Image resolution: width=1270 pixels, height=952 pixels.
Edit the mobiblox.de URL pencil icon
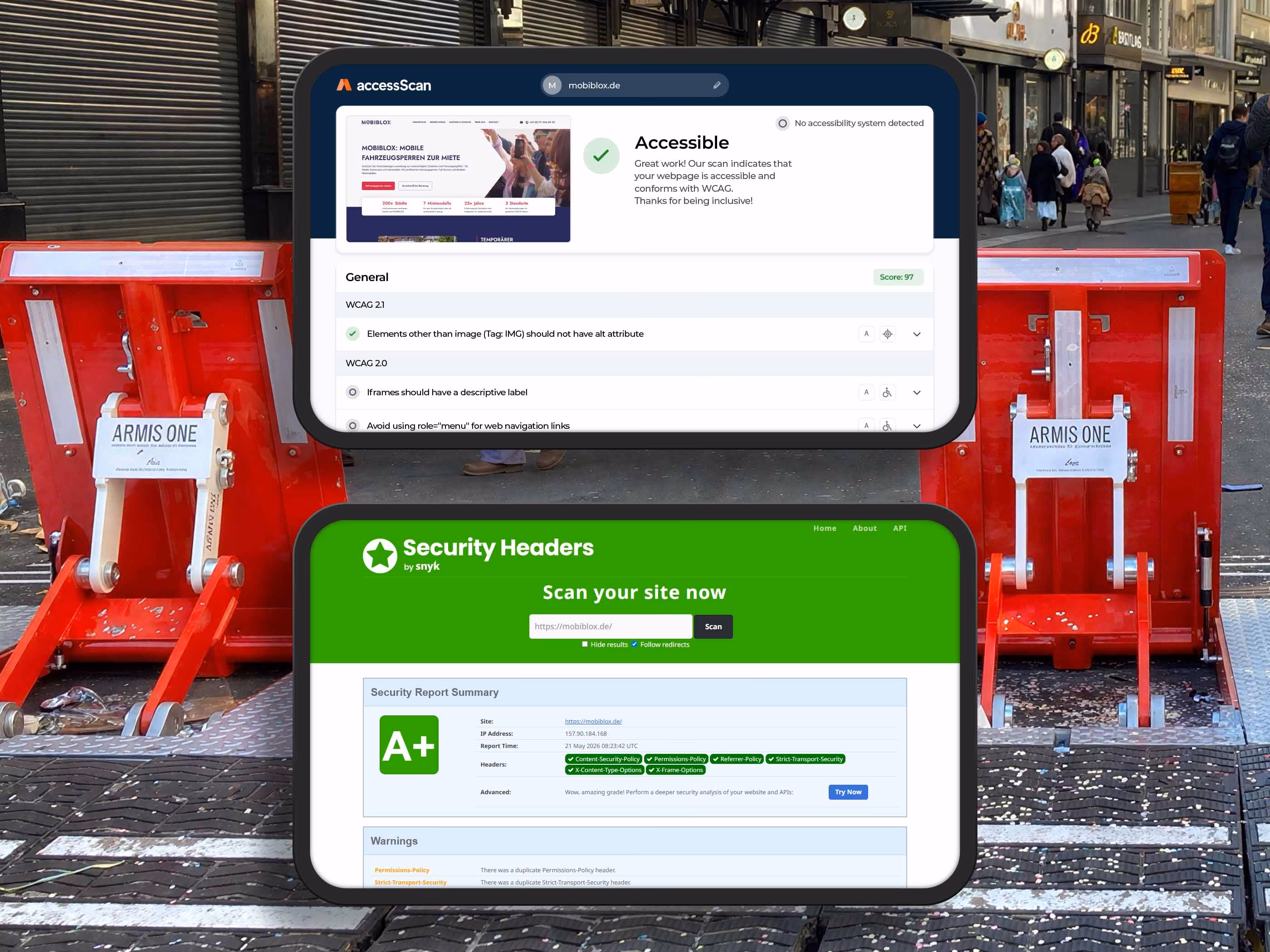coord(717,85)
